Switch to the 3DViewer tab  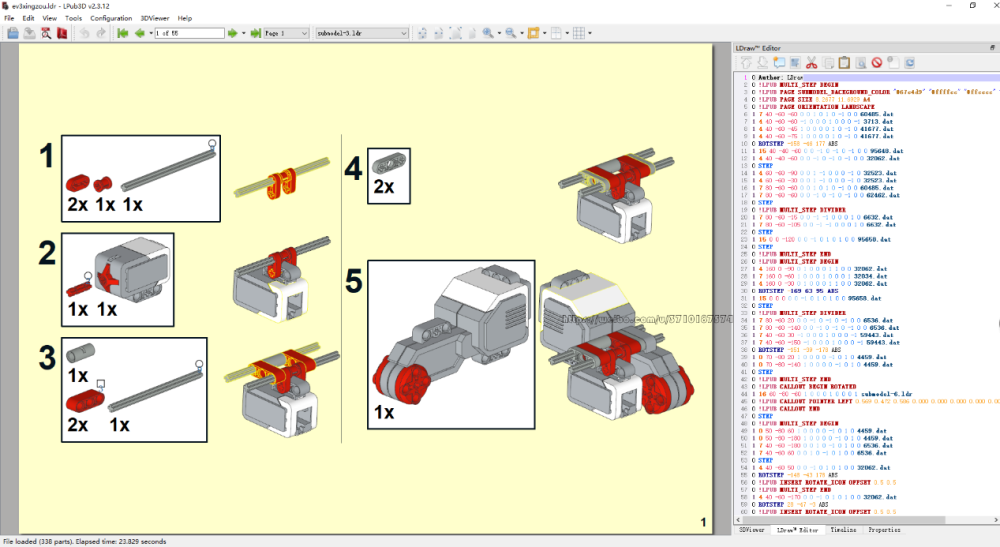point(752,530)
